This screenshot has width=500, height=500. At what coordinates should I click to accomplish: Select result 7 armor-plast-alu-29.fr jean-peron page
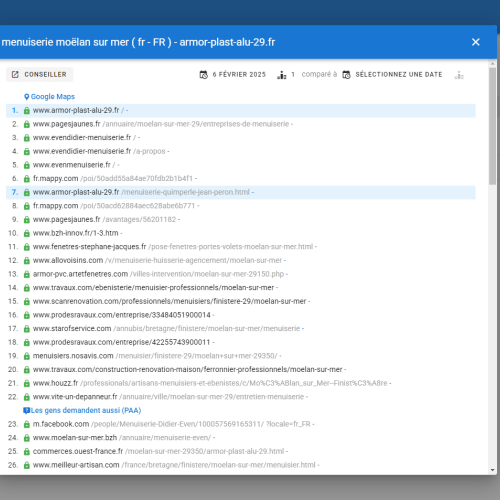tap(241, 192)
